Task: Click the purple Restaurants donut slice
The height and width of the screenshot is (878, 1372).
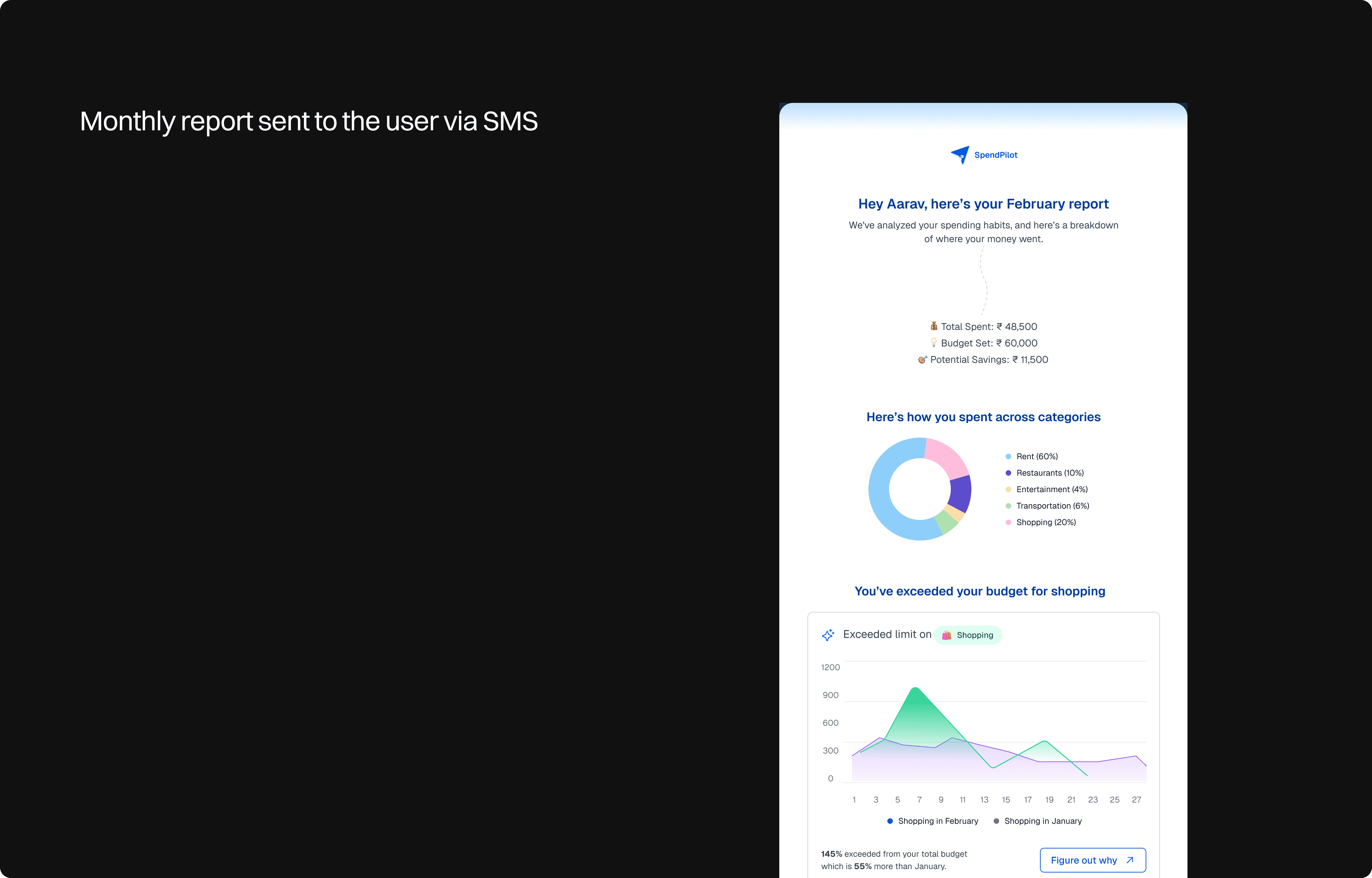Action: [x=961, y=493]
